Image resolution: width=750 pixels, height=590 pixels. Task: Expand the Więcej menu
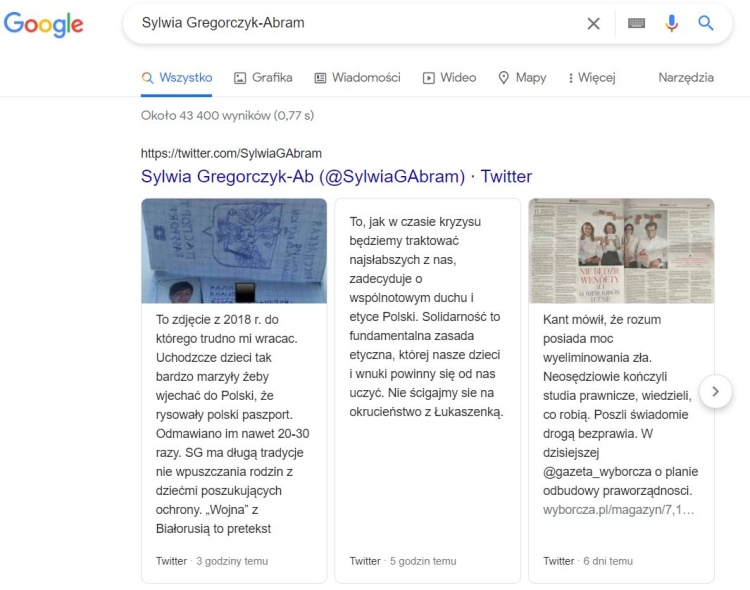point(592,78)
